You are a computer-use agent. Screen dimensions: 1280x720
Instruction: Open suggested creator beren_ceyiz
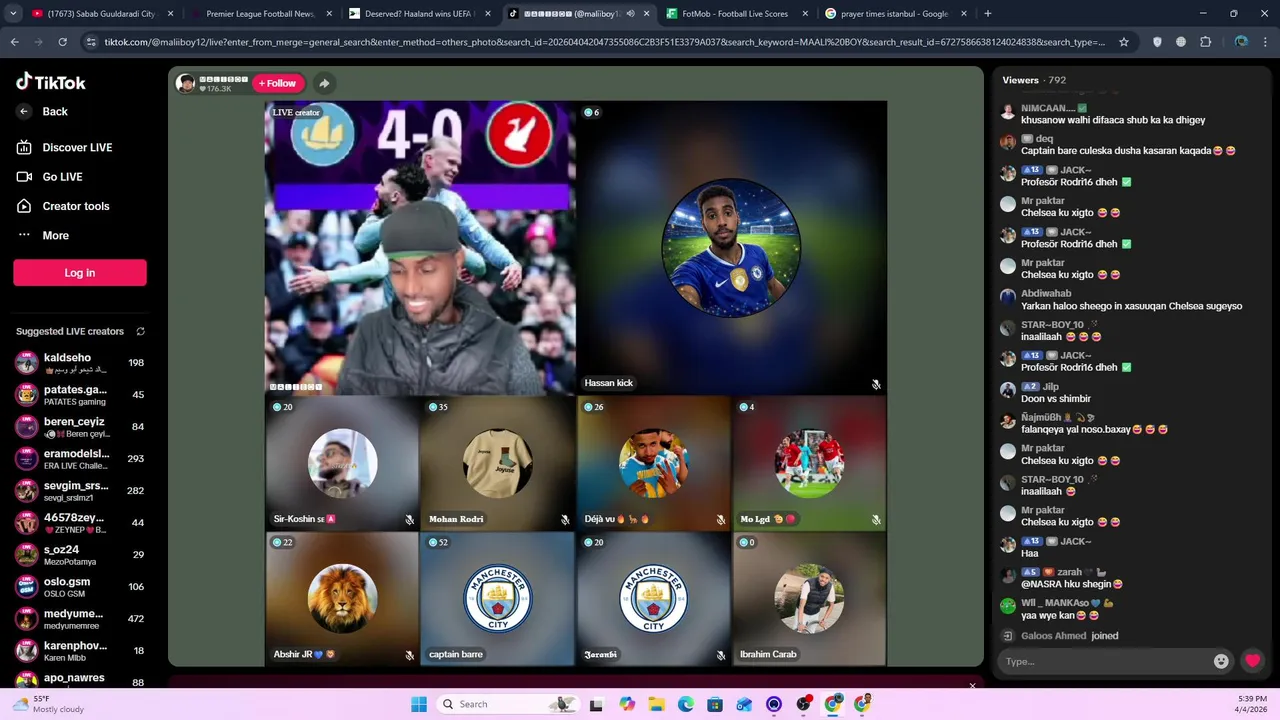point(80,427)
